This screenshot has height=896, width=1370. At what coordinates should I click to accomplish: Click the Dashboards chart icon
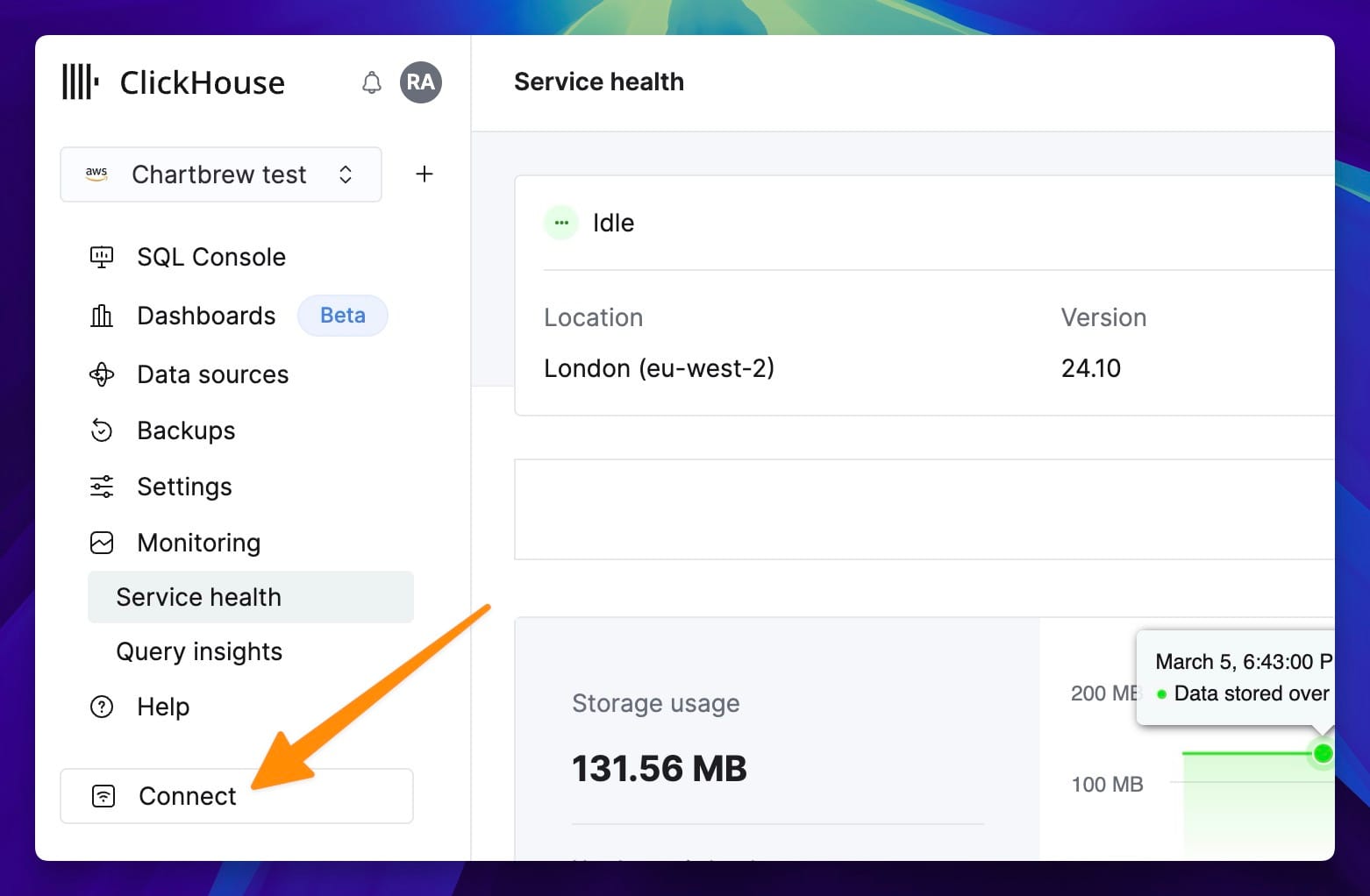102,316
